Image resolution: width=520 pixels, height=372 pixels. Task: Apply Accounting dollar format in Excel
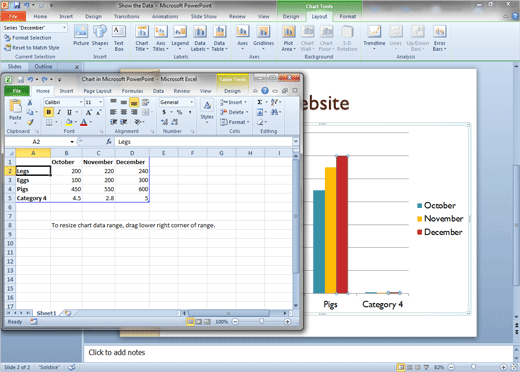coord(164,112)
